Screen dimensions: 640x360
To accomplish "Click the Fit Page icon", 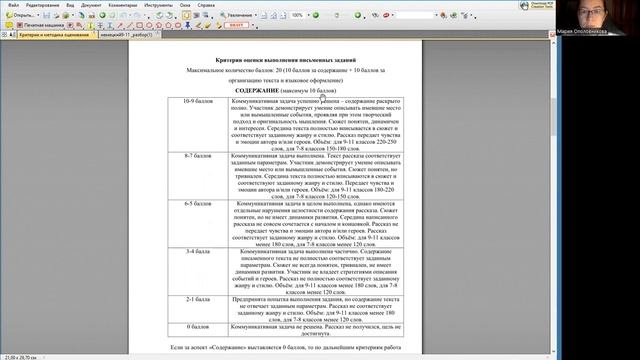I will pyautogui.click(x=273, y=15).
